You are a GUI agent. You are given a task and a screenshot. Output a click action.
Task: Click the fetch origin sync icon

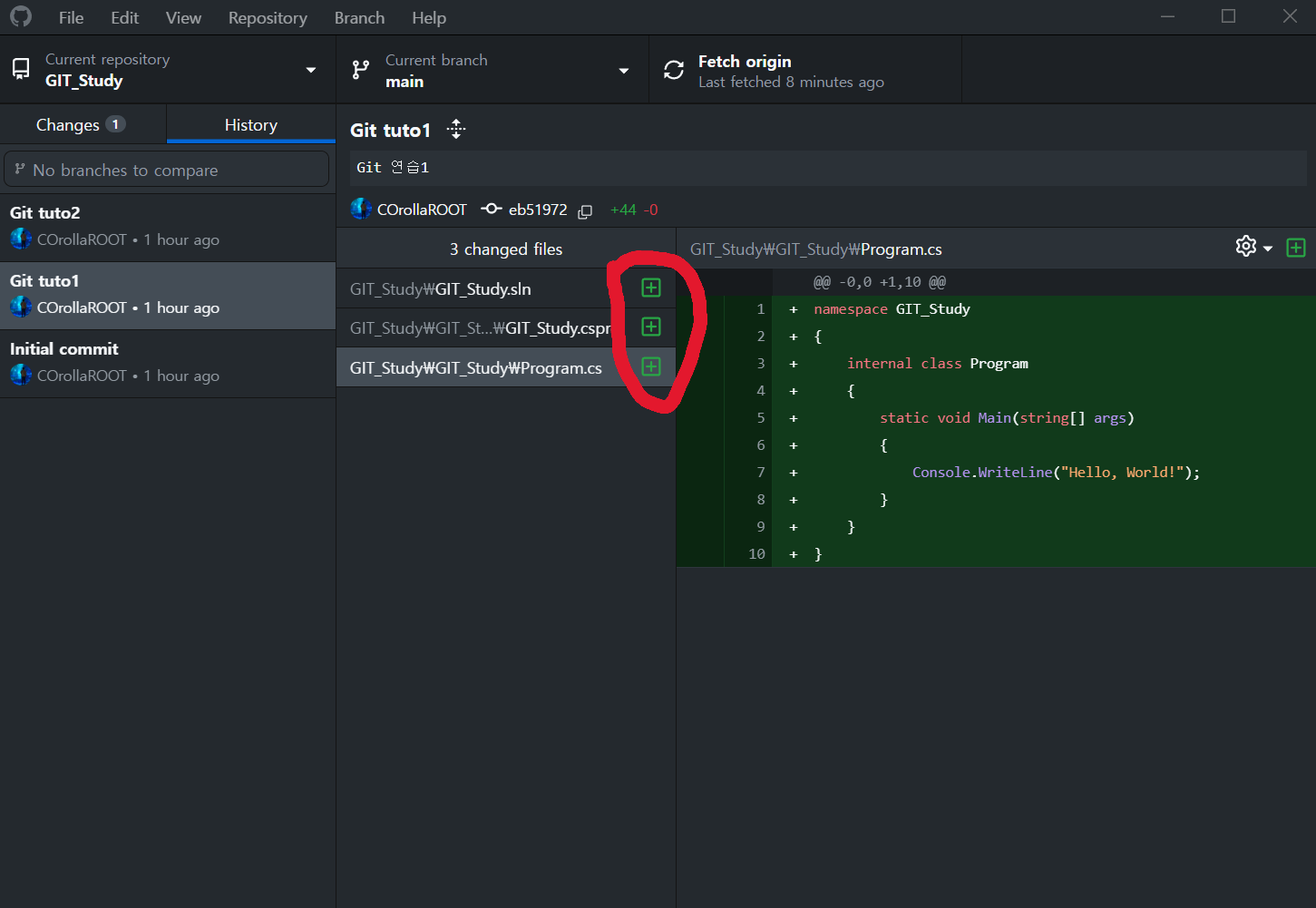(x=674, y=70)
